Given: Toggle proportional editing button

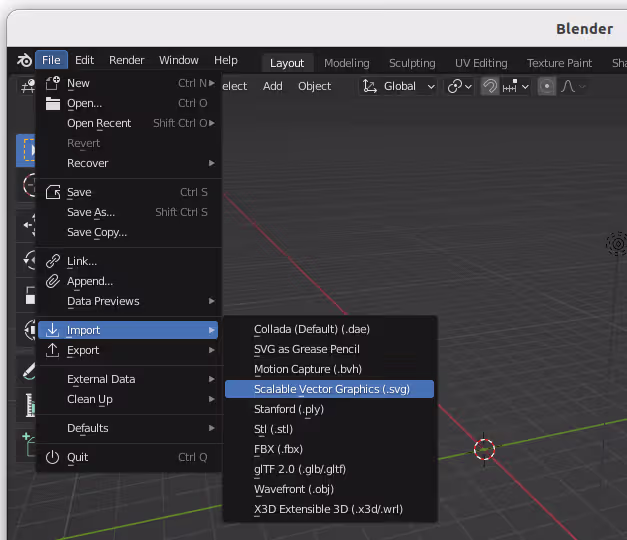Looking at the screenshot, I should click(546, 86).
